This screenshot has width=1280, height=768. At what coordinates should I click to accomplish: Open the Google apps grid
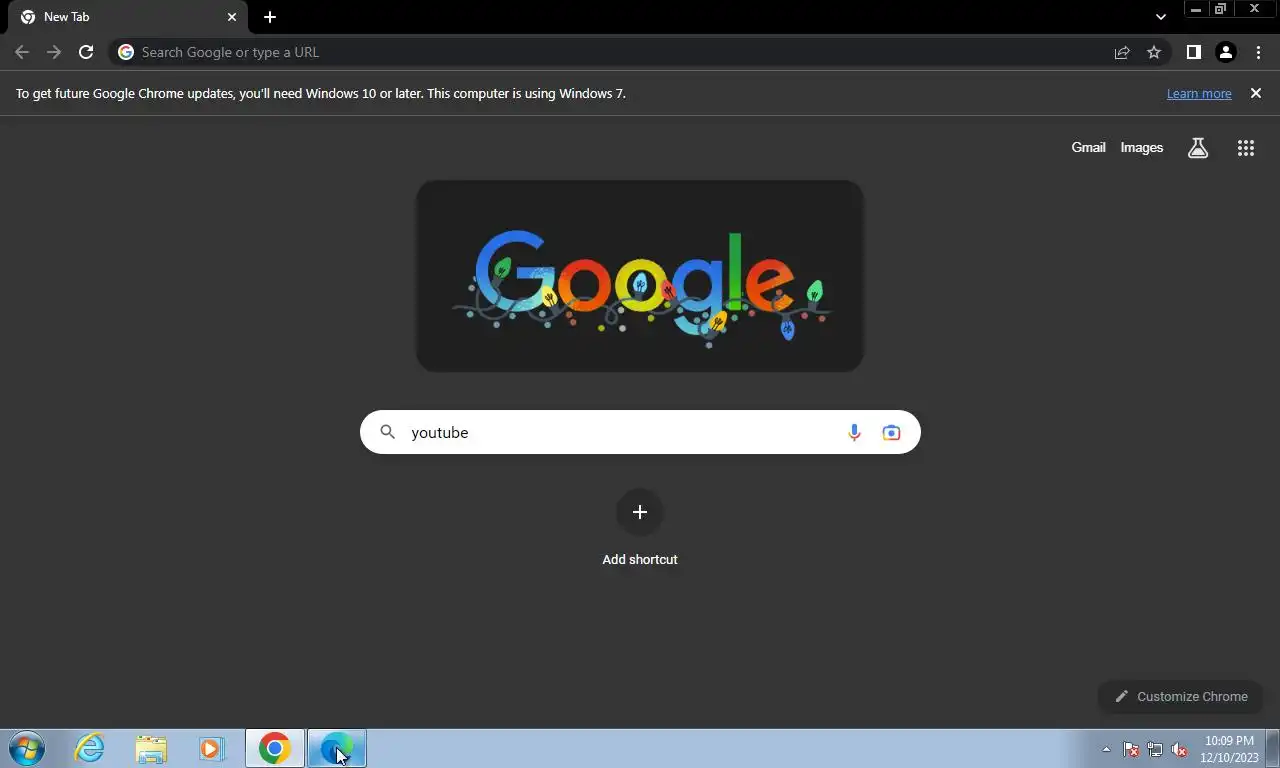(1245, 148)
